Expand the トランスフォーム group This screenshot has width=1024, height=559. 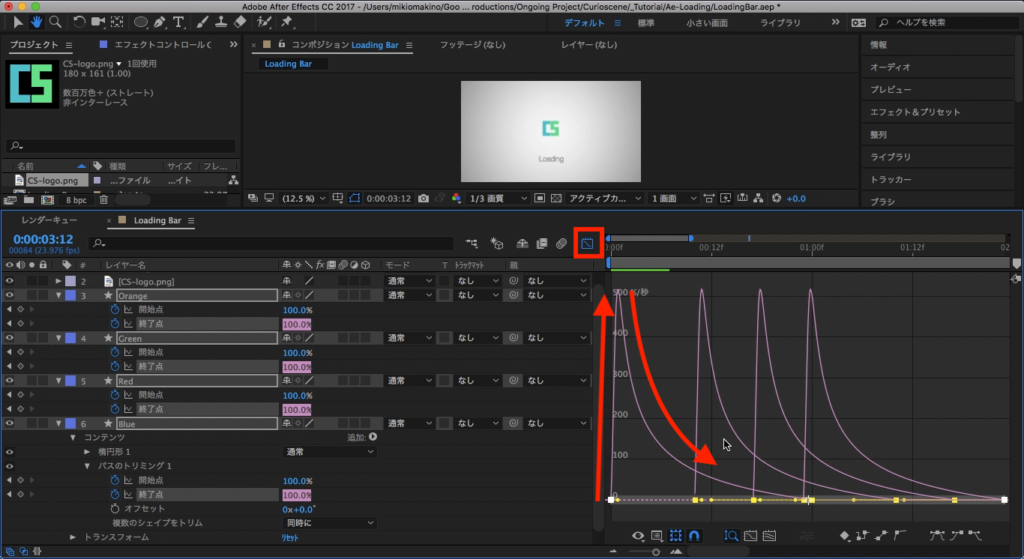click(73, 537)
